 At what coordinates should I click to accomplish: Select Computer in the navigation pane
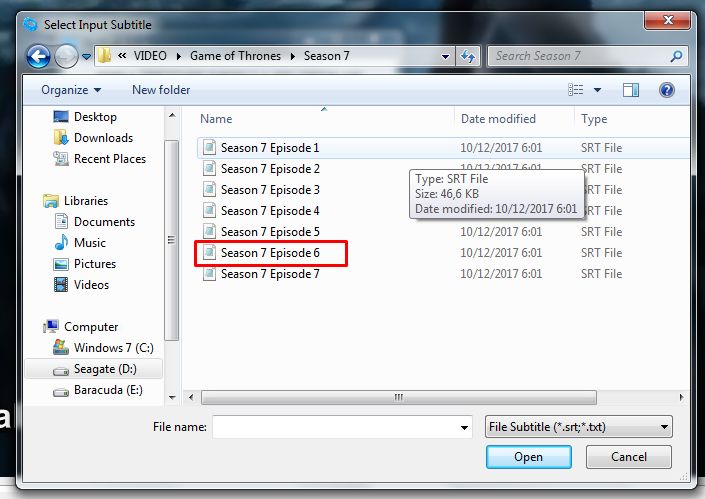click(81, 327)
